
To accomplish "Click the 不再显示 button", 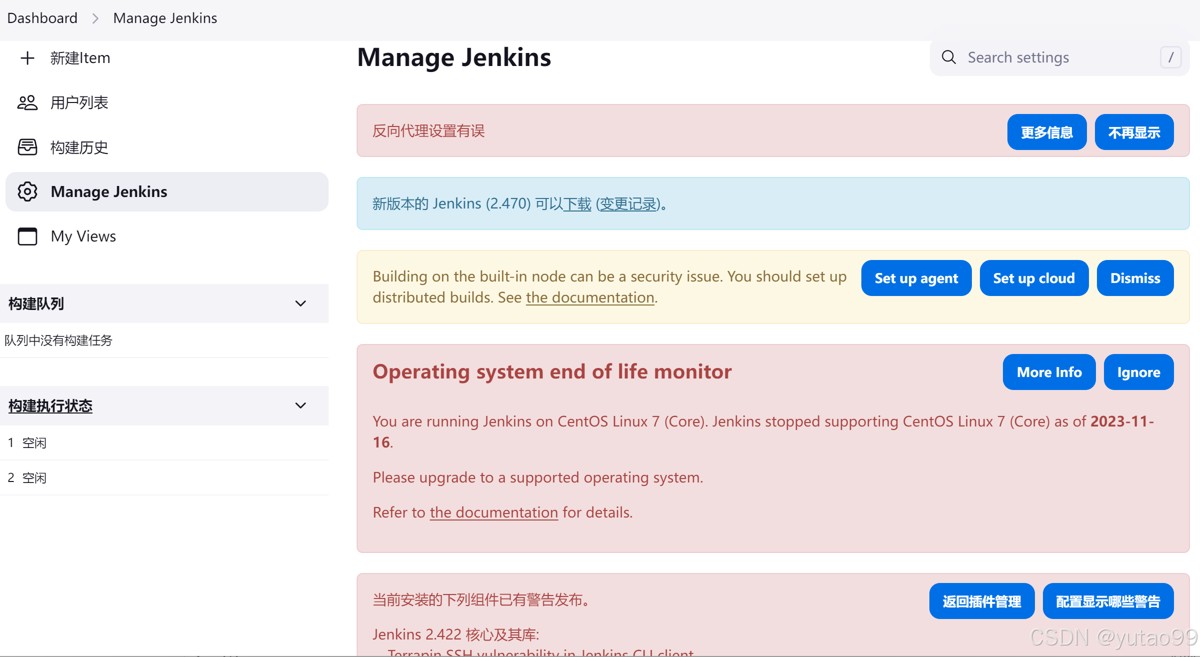I will (x=1134, y=132).
